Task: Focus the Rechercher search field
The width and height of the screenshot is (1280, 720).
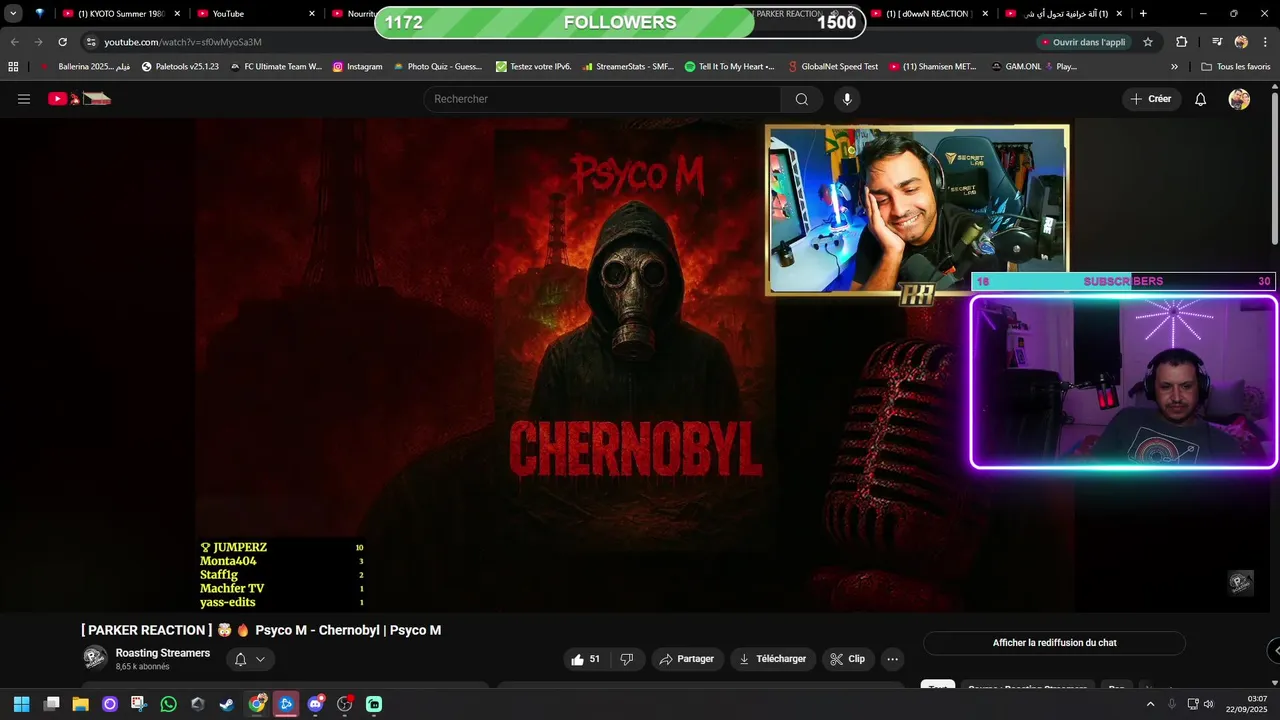Action: (603, 99)
